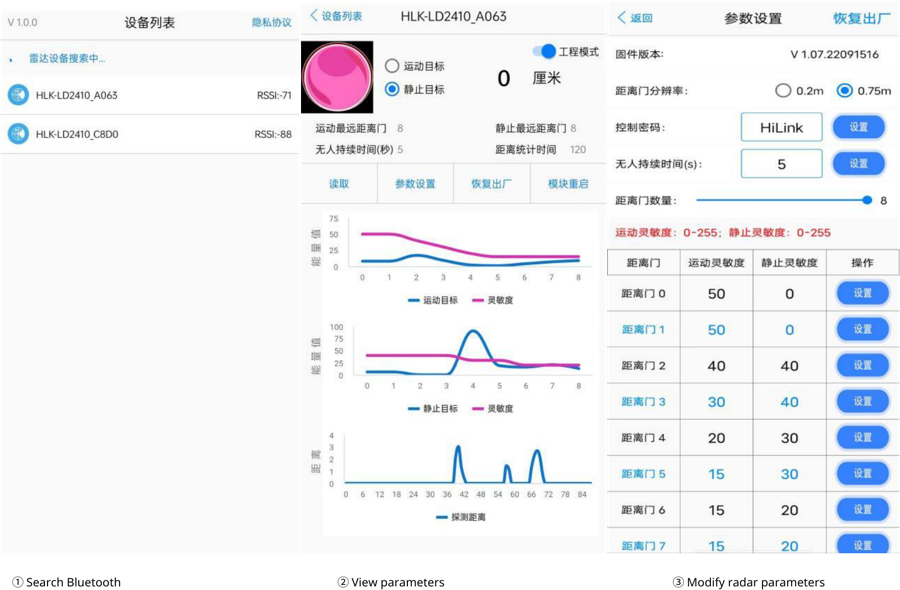This screenshot has width=900, height=590.
Task: Tap the 读取 tab button
Action: (339, 184)
